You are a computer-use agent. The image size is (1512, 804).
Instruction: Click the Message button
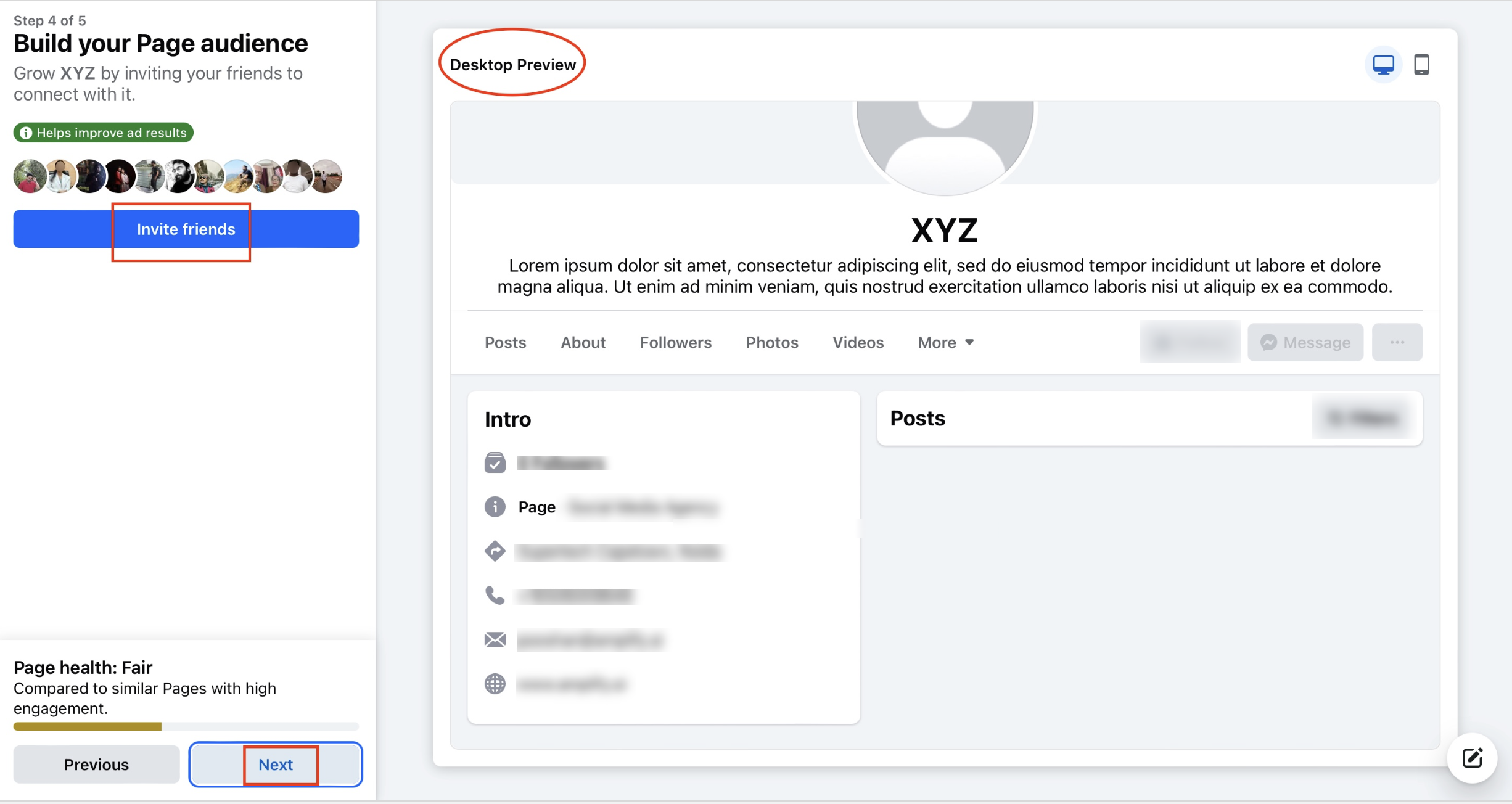coord(1305,342)
